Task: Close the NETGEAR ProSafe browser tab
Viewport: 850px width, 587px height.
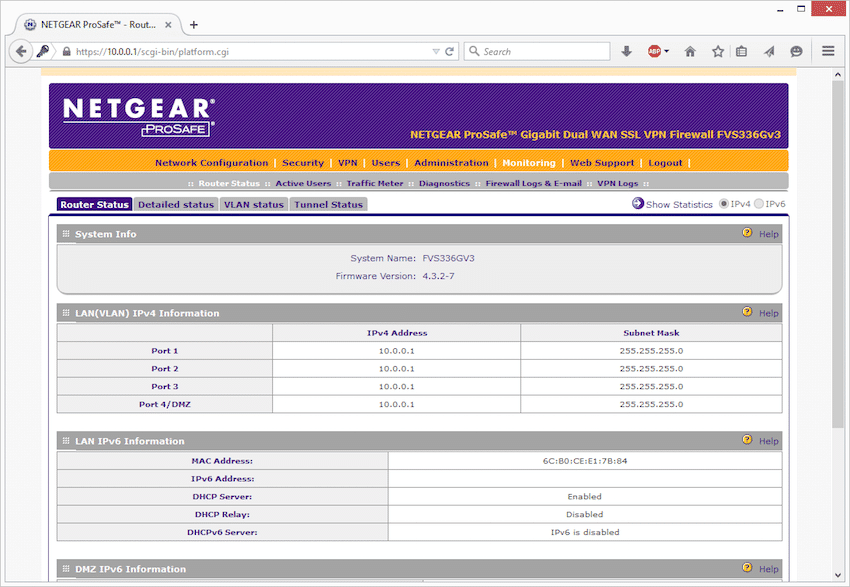Action: click(168, 24)
